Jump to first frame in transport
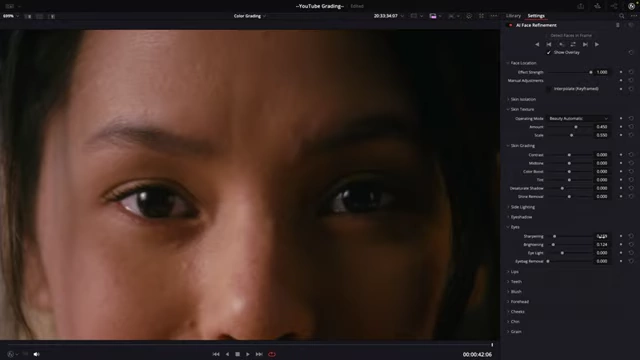This screenshot has width=640, height=360. pyautogui.click(x=216, y=354)
